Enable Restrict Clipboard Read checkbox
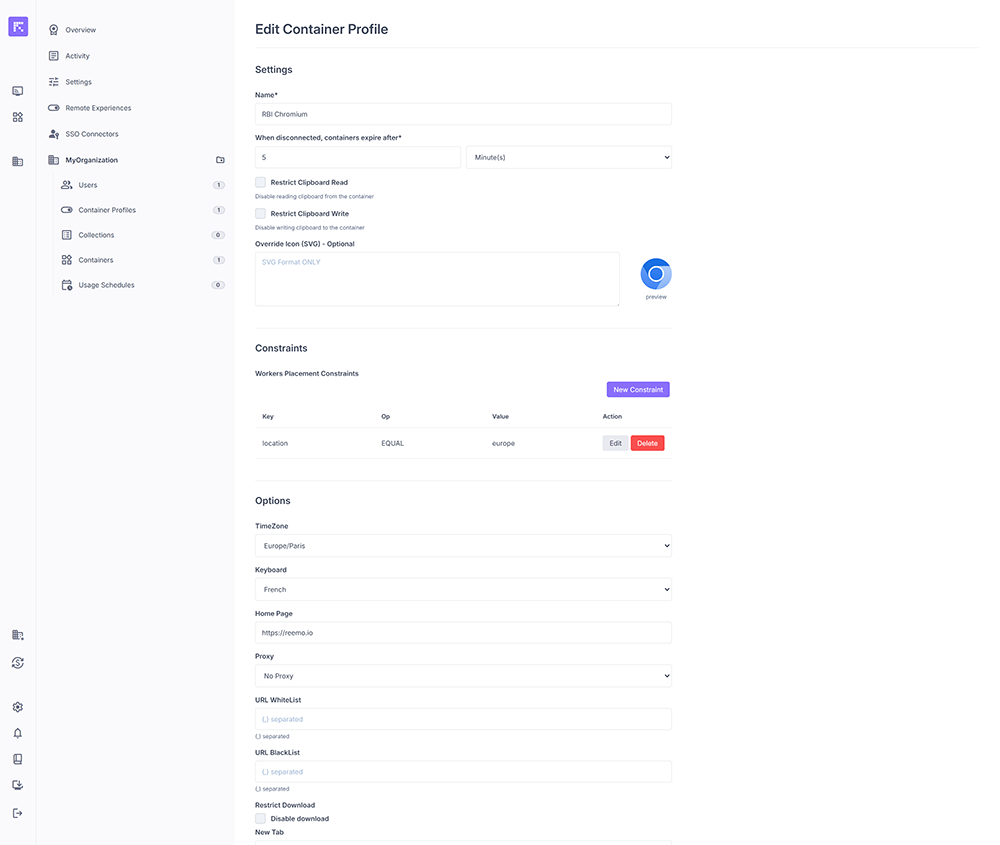Viewport: 1000px width, 845px height. click(x=261, y=183)
